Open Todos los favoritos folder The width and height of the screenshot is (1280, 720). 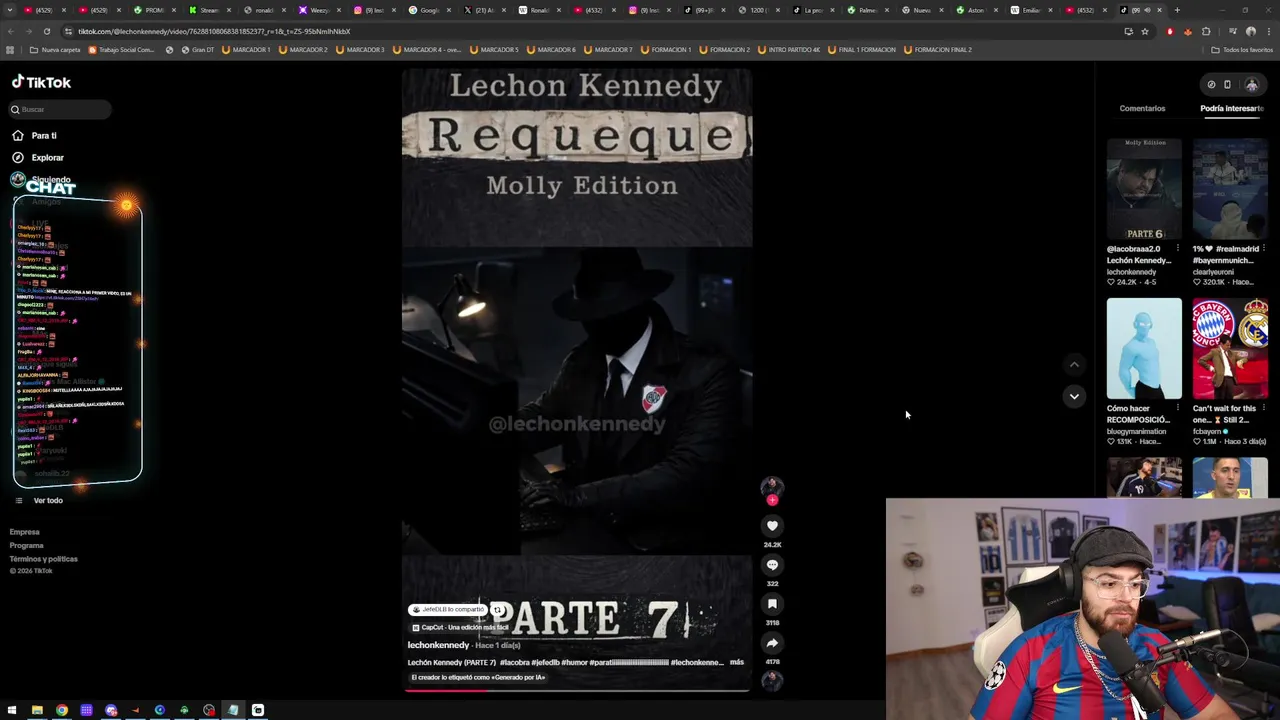pyautogui.click(x=1242, y=49)
